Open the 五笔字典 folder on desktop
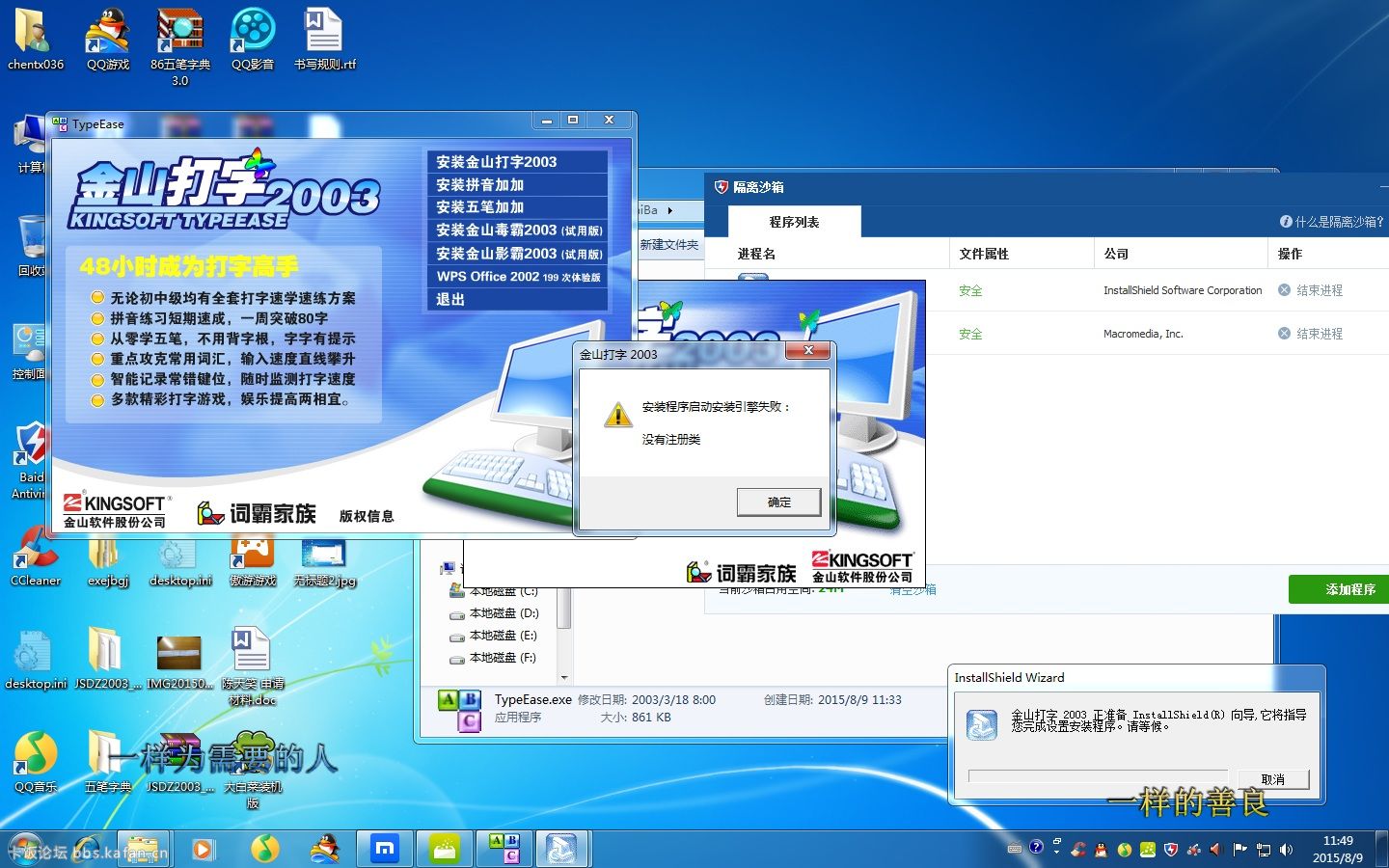Viewport: 1389px width, 868px height. click(x=107, y=762)
